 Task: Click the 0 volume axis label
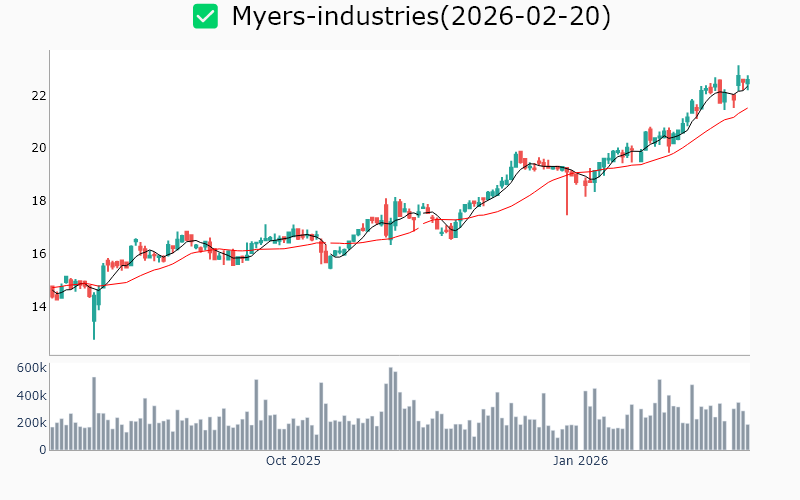click(x=43, y=450)
